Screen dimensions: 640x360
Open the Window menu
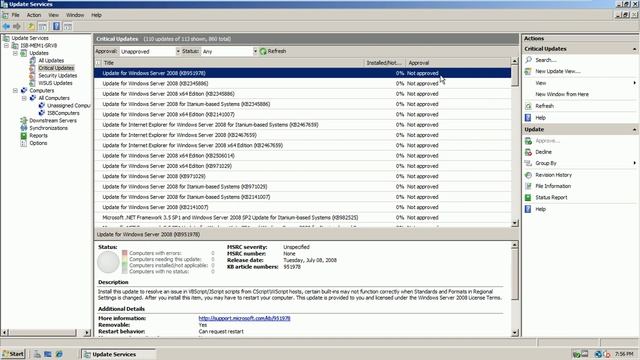pyautogui.click(x=75, y=15)
